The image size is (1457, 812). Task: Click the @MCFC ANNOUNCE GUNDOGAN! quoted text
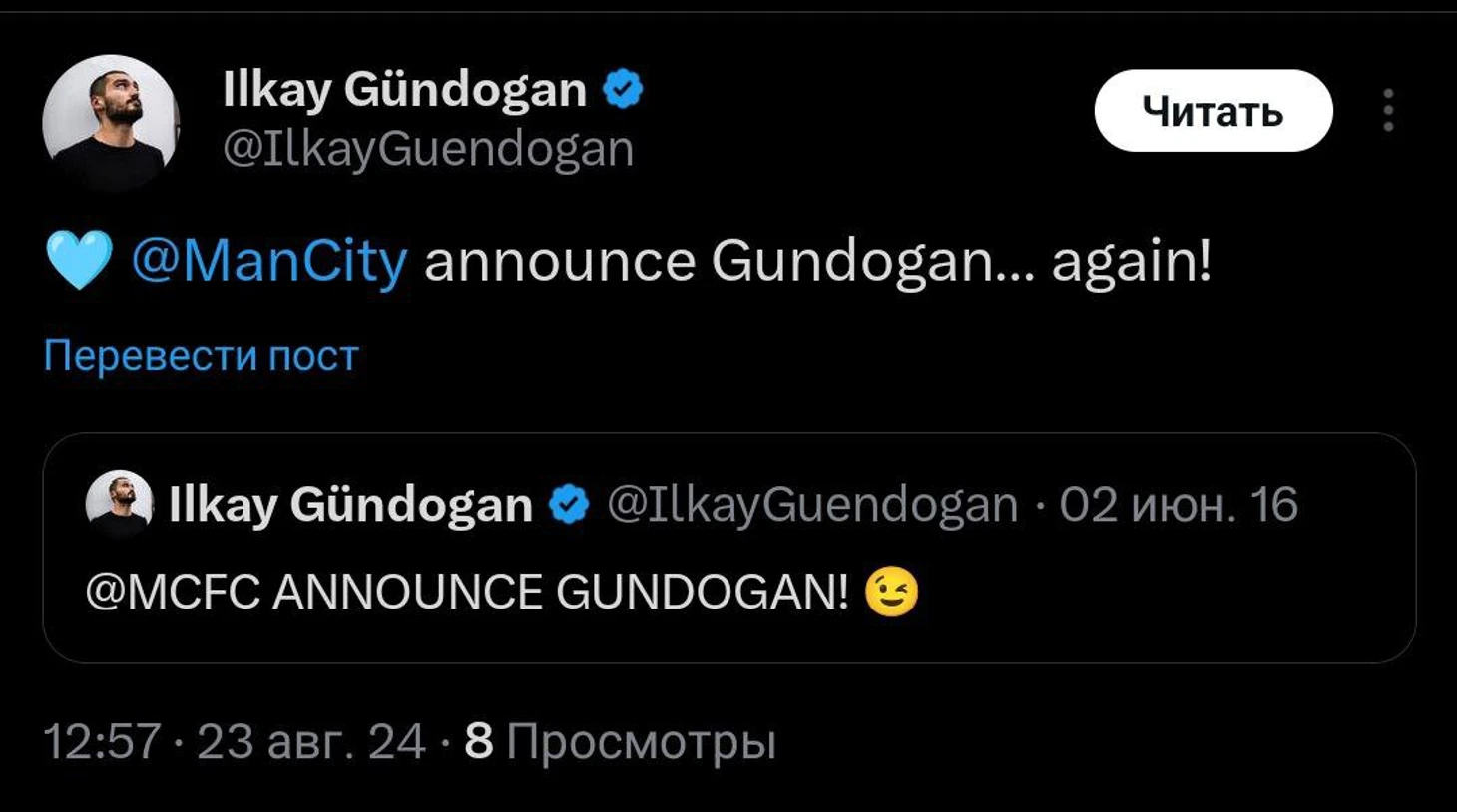point(467,592)
